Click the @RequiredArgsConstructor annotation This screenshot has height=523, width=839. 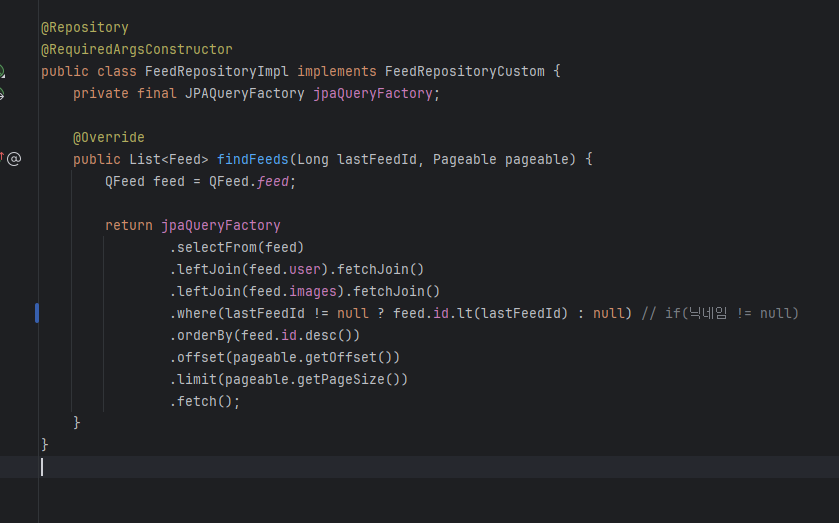click(x=136, y=49)
